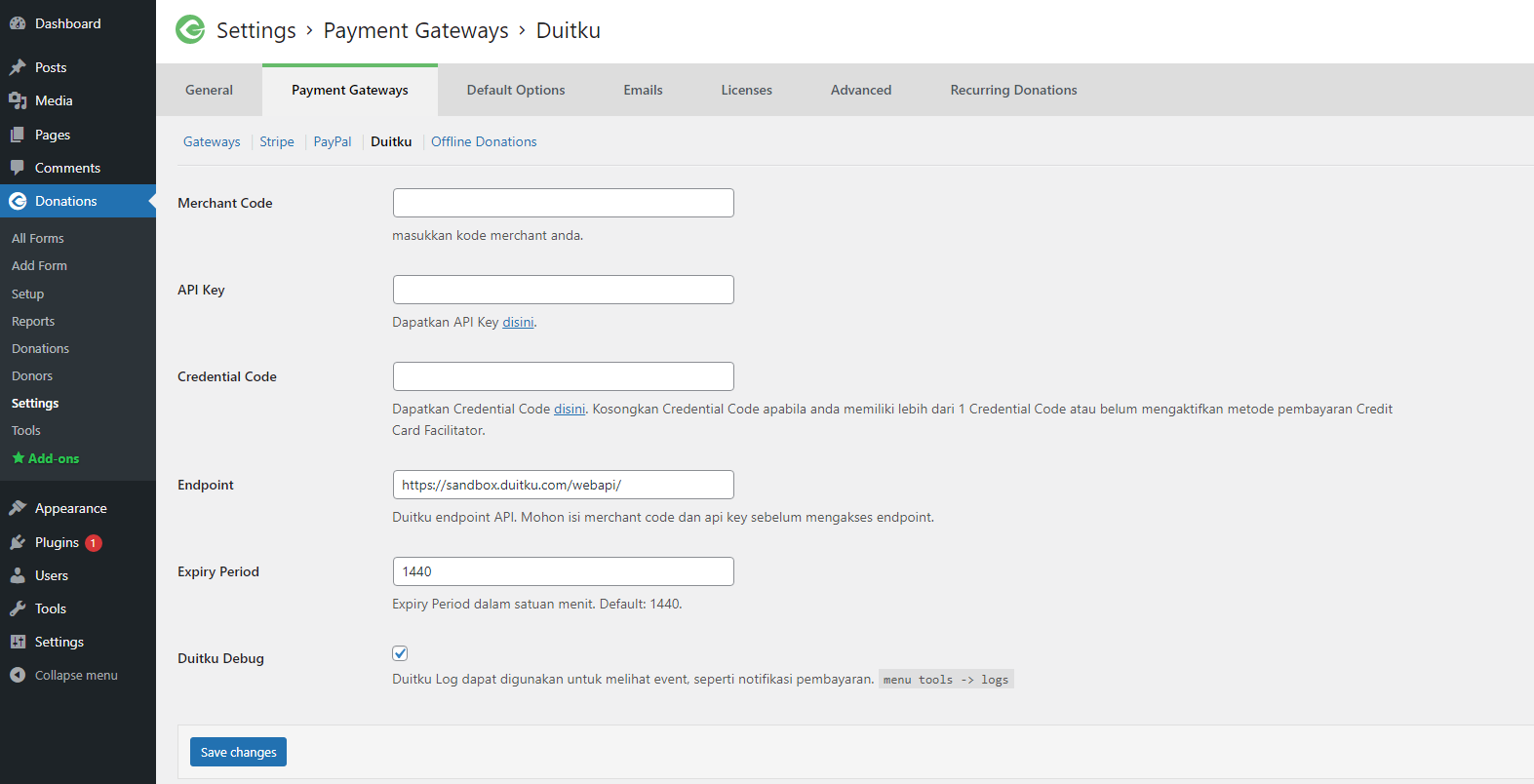Click the Duitku Debug label

tap(220, 658)
